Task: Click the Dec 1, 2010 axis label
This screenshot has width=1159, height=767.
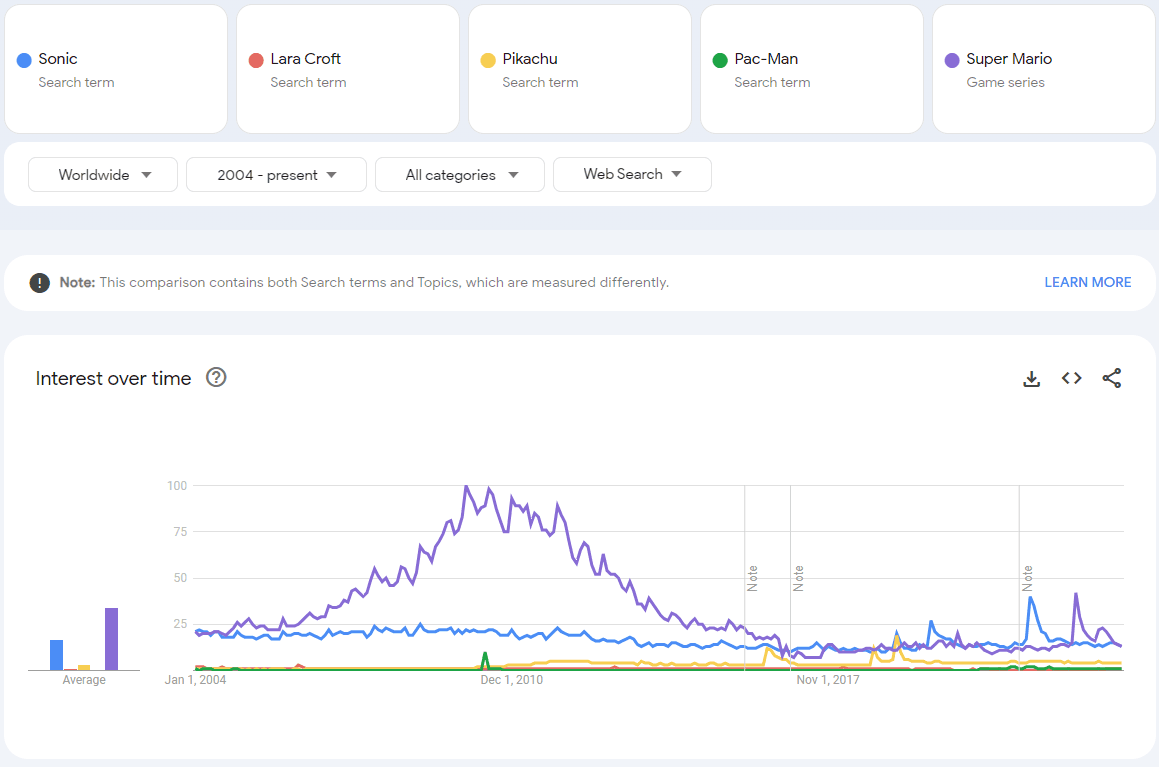Action: point(511,680)
